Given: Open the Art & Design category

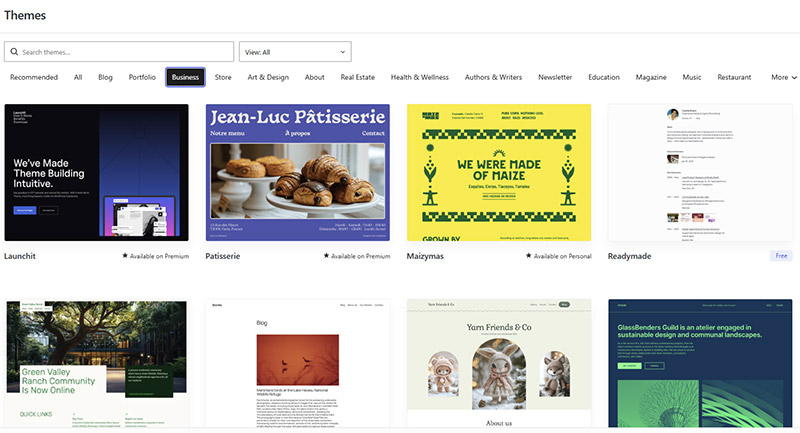Looking at the screenshot, I should (x=268, y=77).
